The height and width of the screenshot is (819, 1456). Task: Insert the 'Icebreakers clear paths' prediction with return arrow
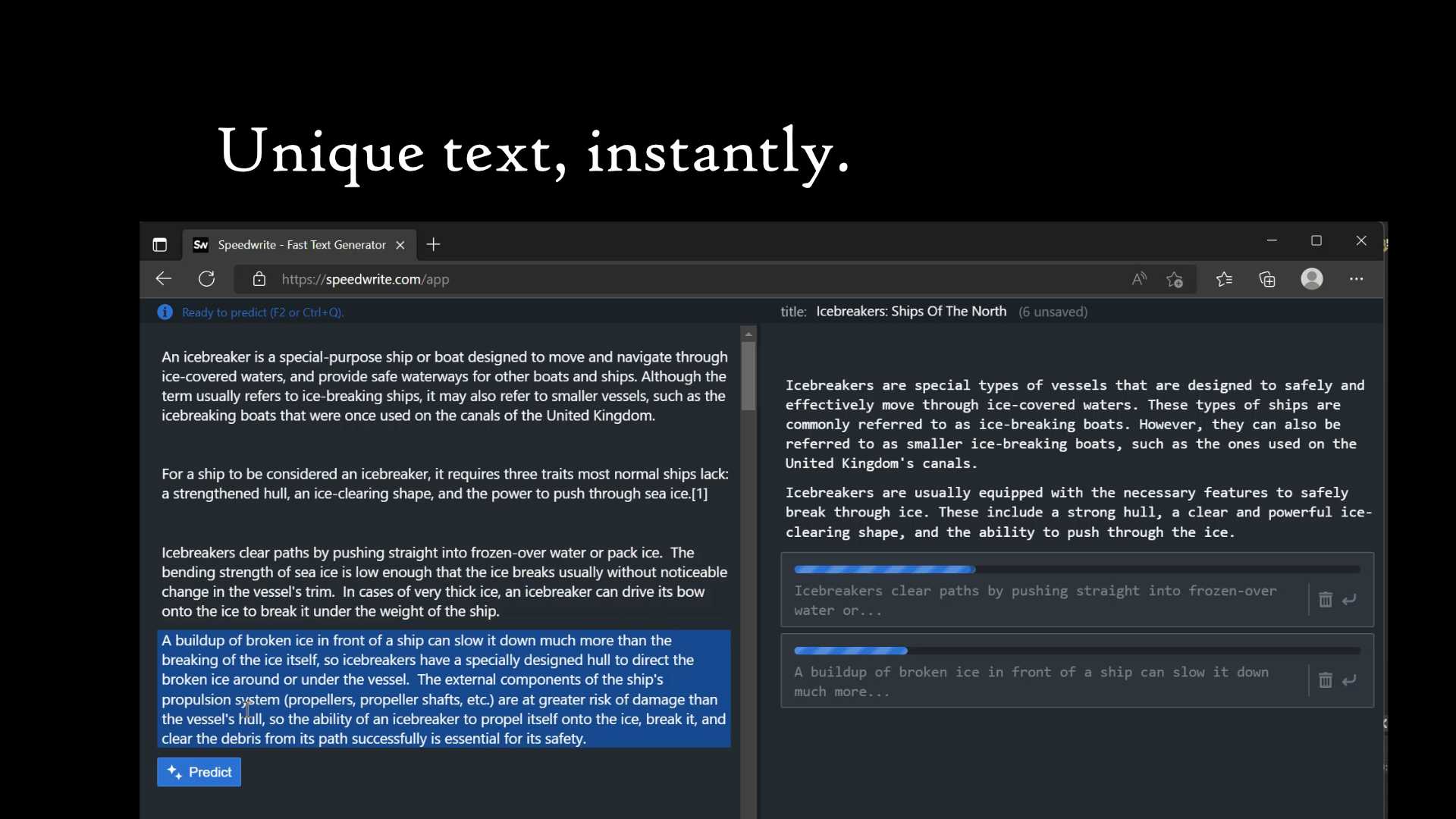coord(1349,600)
